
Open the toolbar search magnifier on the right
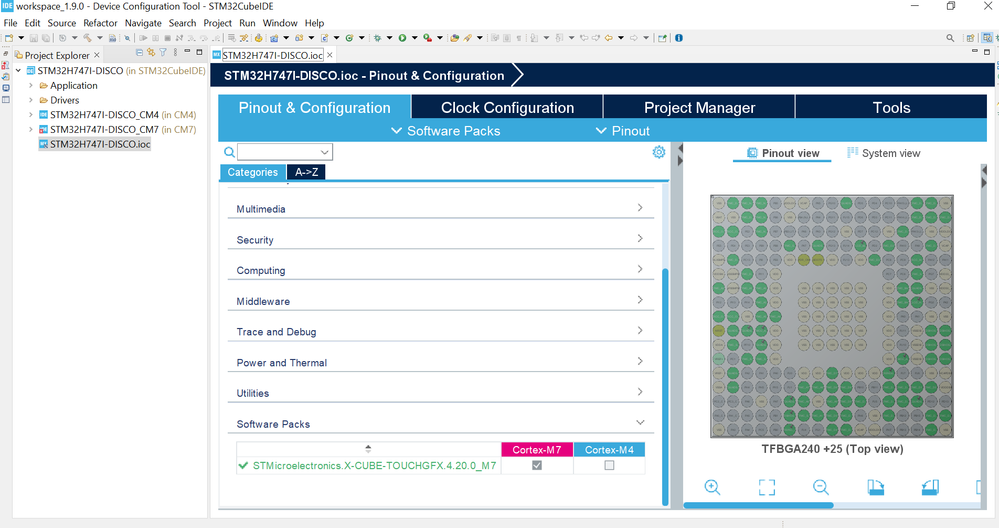(x=950, y=38)
